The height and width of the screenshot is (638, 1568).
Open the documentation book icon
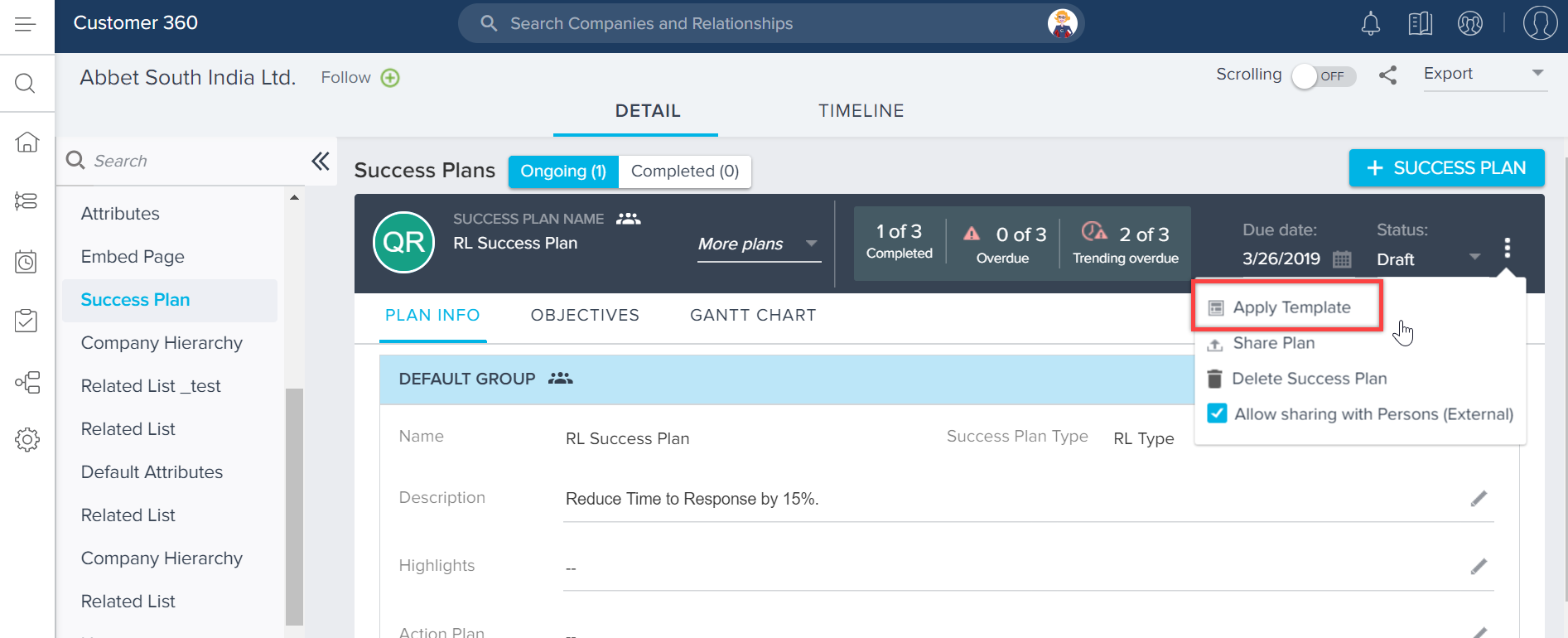tap(1421, 23)
